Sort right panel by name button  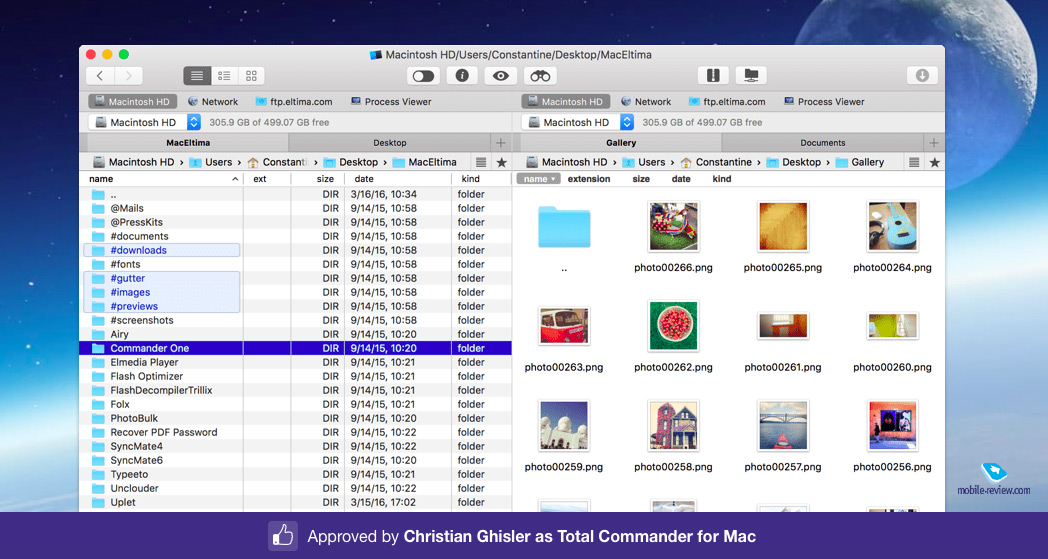pyautogui.click(x=538, y=179)
